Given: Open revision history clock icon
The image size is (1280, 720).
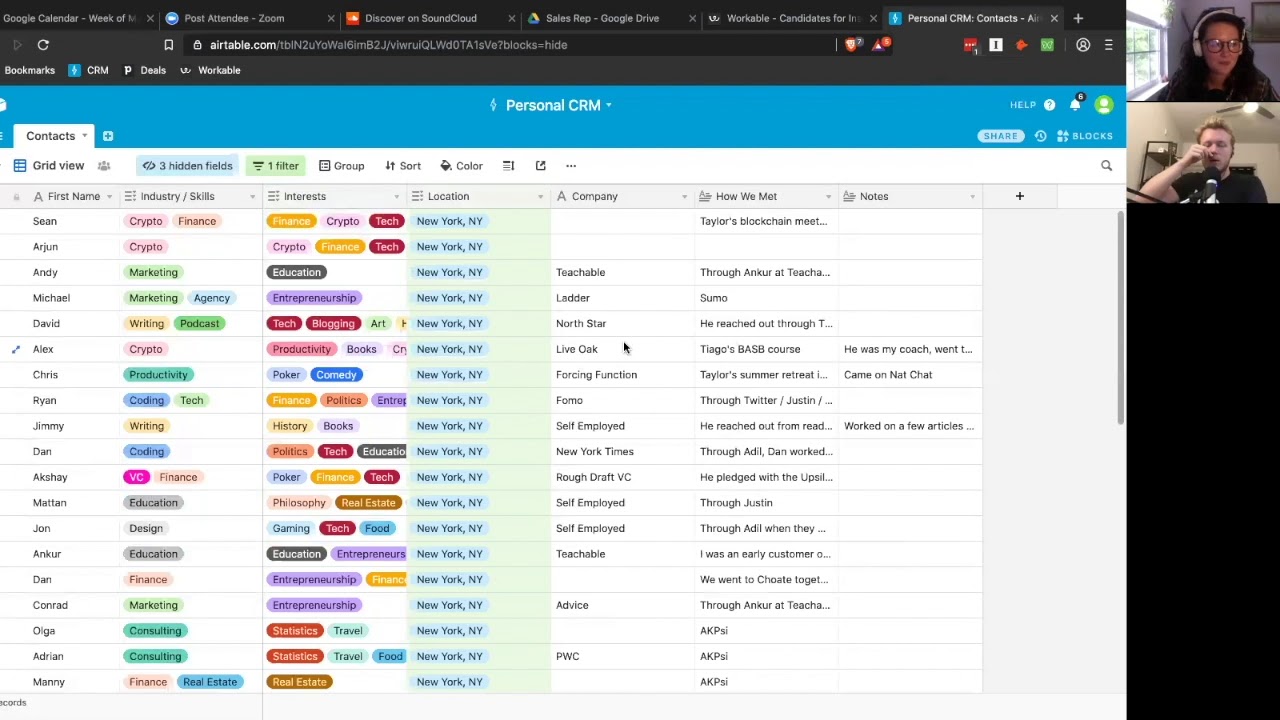Looking at the screenshot, I should pyautogui.click(x=1041, y=136).
